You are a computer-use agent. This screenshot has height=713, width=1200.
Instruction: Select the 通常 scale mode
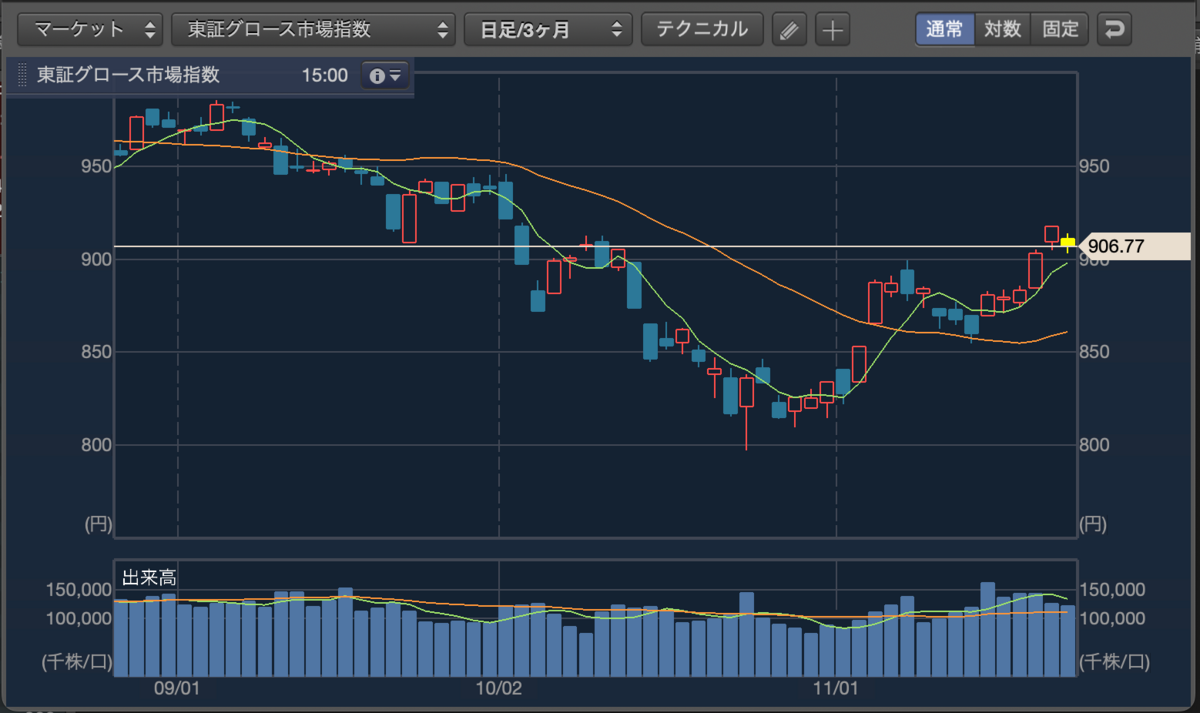(x=944, y=29)
